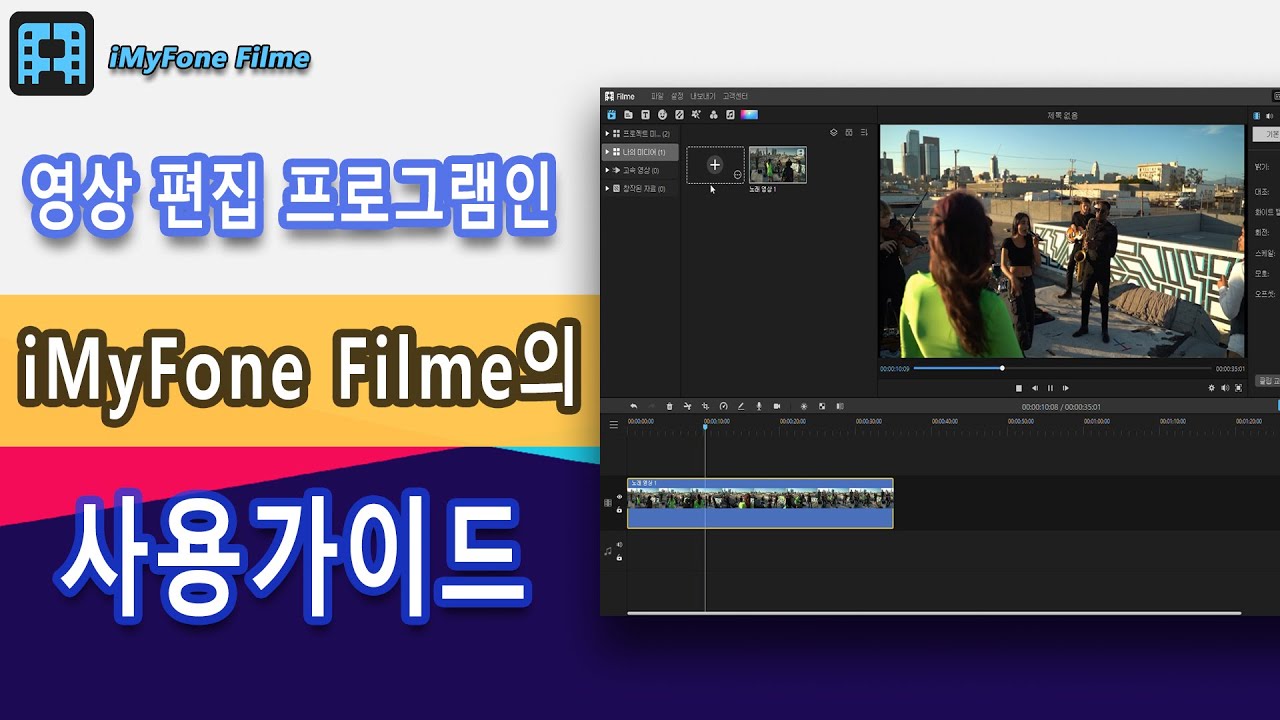Screen dimensions: 1280x720
Task: Step to next frame in preview
Action: click(1066, 388)
